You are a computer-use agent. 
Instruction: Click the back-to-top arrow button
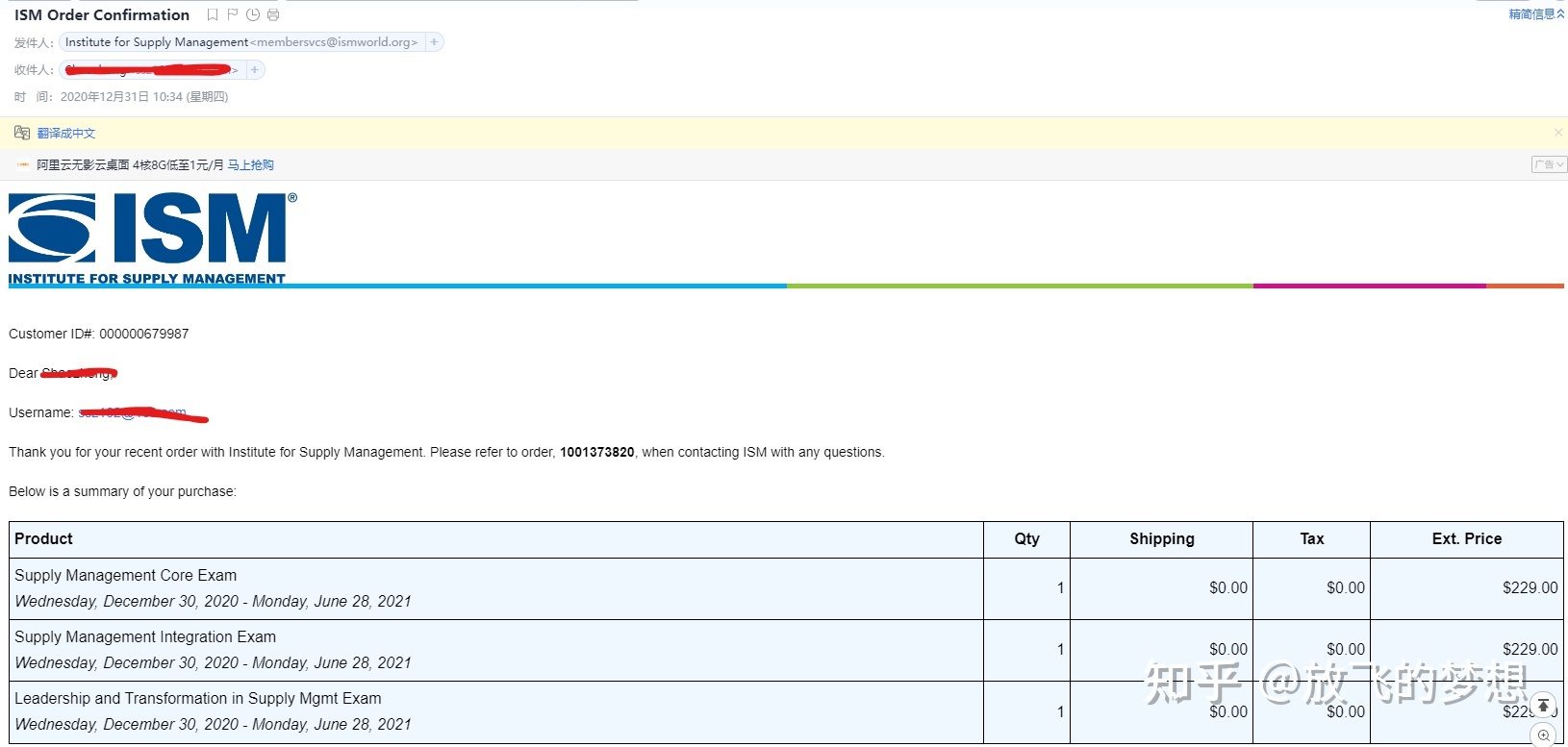coord(1543,706)
